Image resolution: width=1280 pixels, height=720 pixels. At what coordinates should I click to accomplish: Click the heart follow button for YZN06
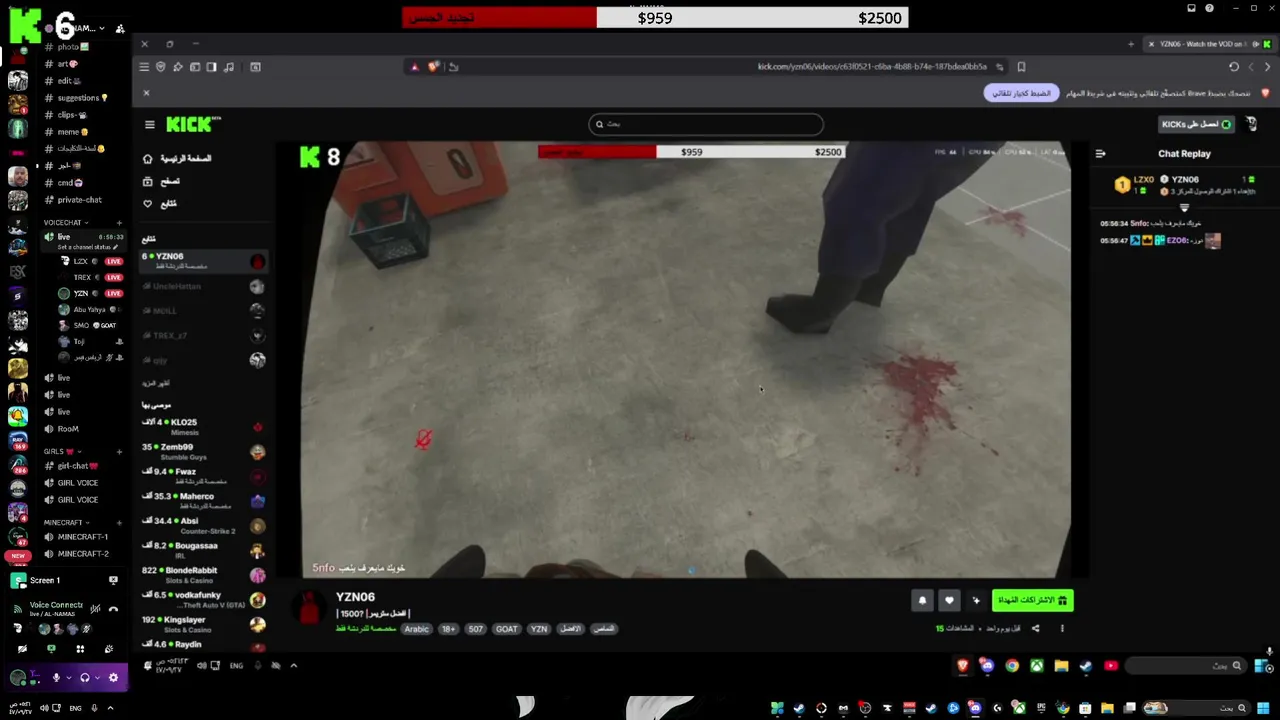coord(949,600)
